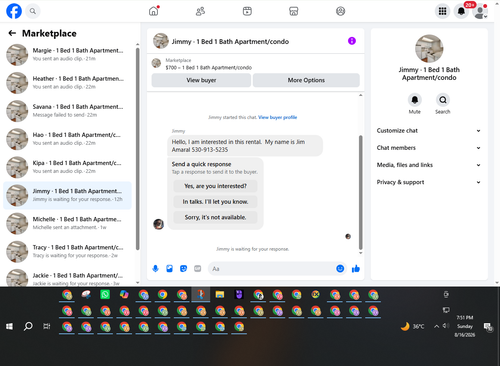Expand Customize chat section
The height and width of the screenshot is (366, 500).
pyautogui.click(x=429, y=131)
